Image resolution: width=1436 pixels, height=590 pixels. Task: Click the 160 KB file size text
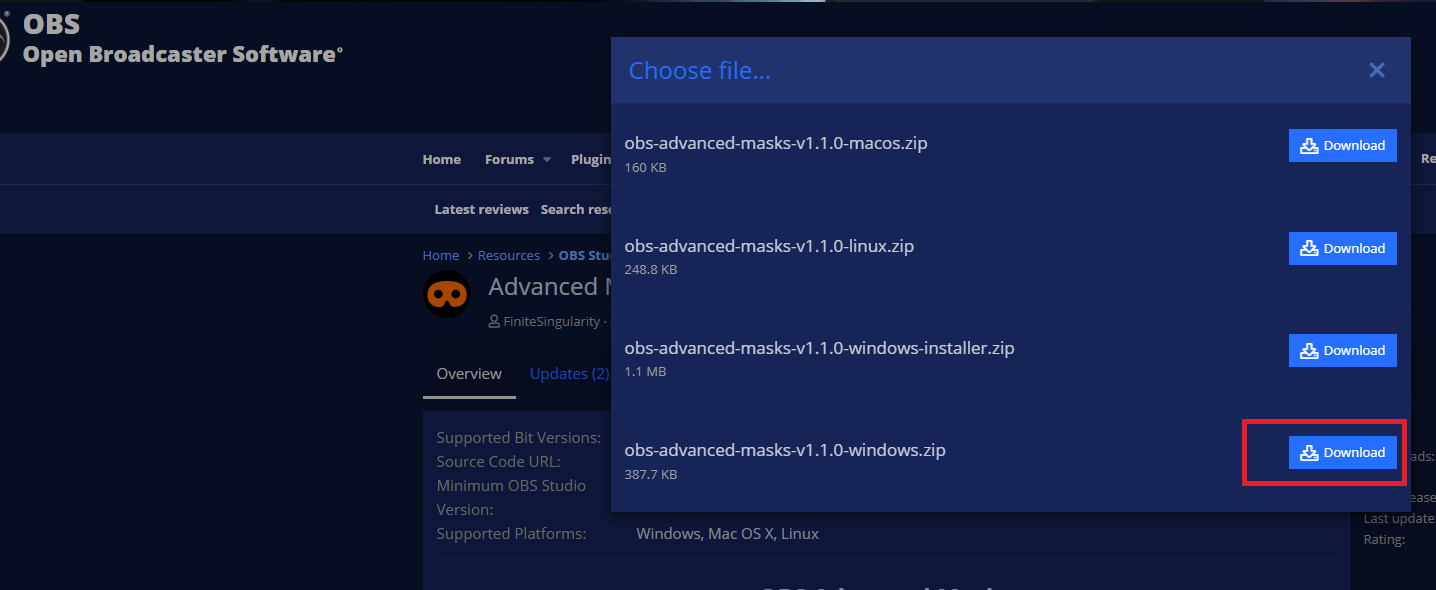tap(646, 167)
